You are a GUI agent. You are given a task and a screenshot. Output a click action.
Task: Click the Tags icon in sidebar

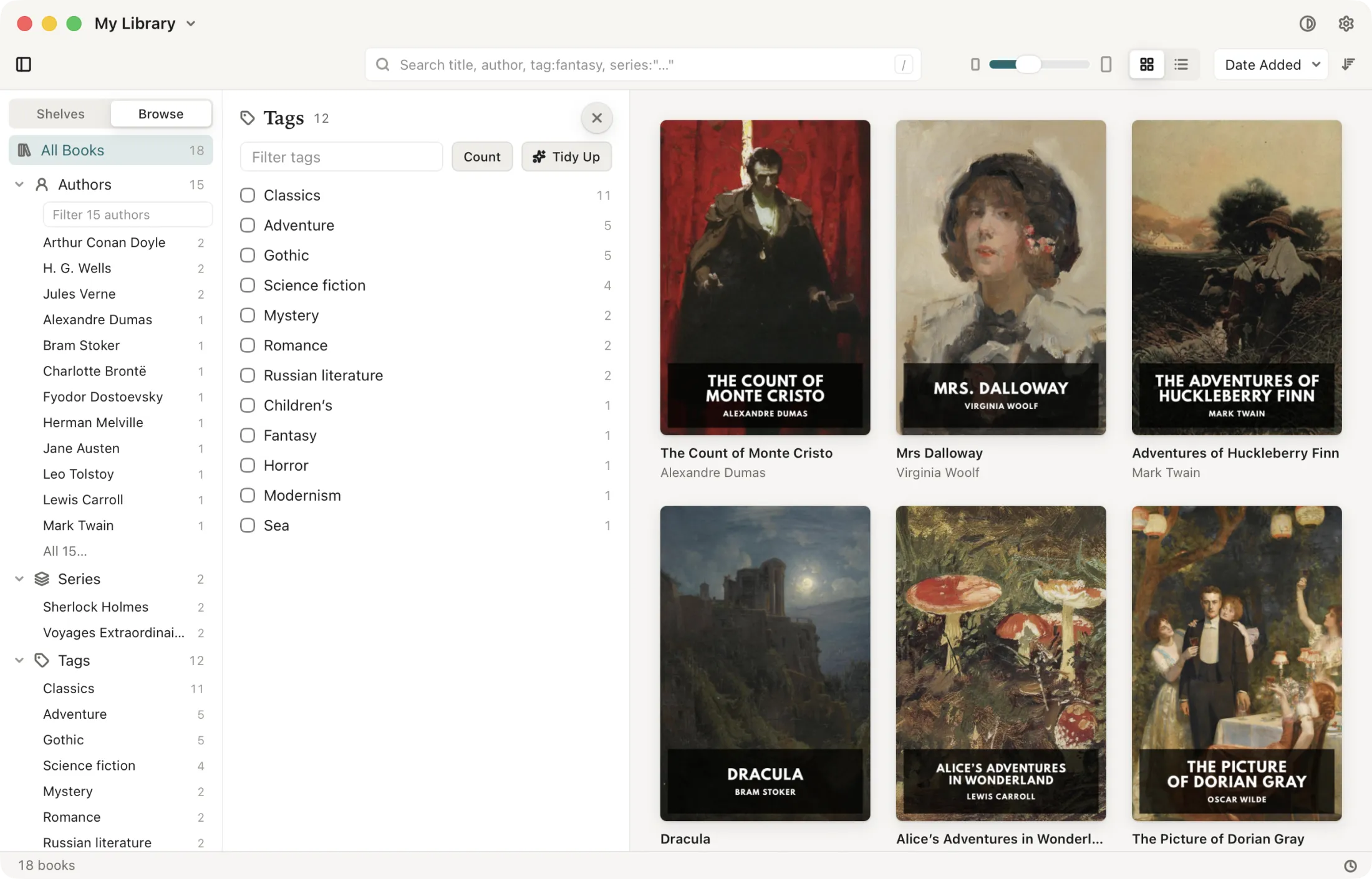click(x=42, y=660)
